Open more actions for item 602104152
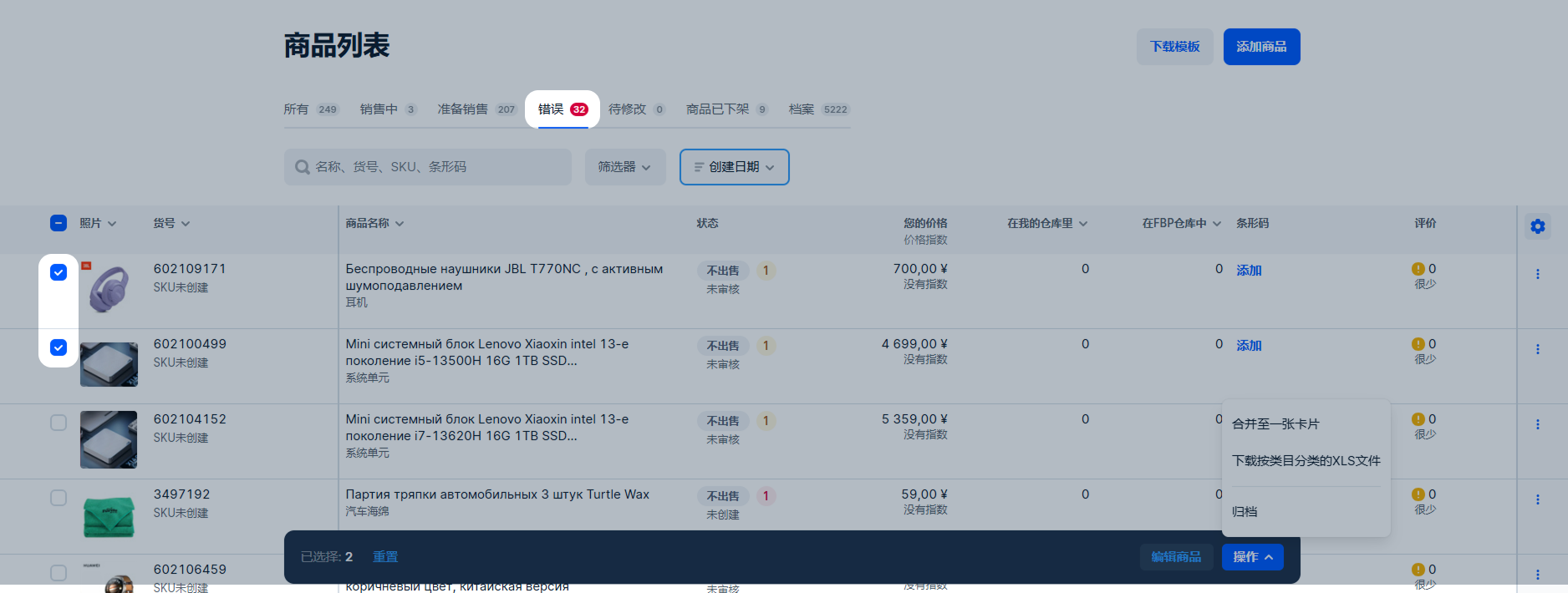The image size is (1568, 593). (1537, 424)
